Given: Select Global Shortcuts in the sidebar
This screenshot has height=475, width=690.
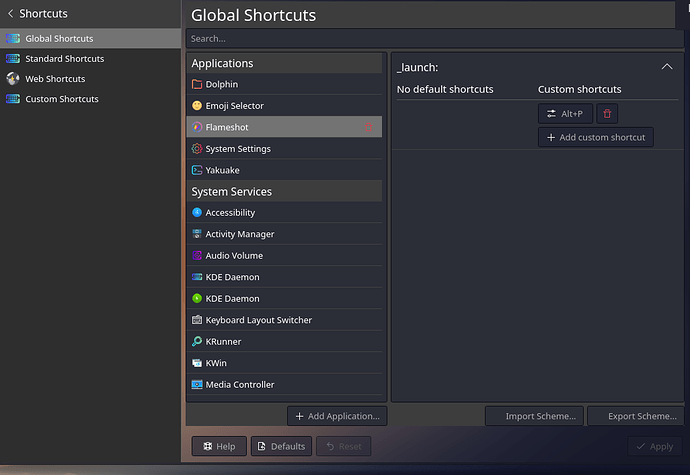Looking at the screenshot, I should (x=90, y=38).
